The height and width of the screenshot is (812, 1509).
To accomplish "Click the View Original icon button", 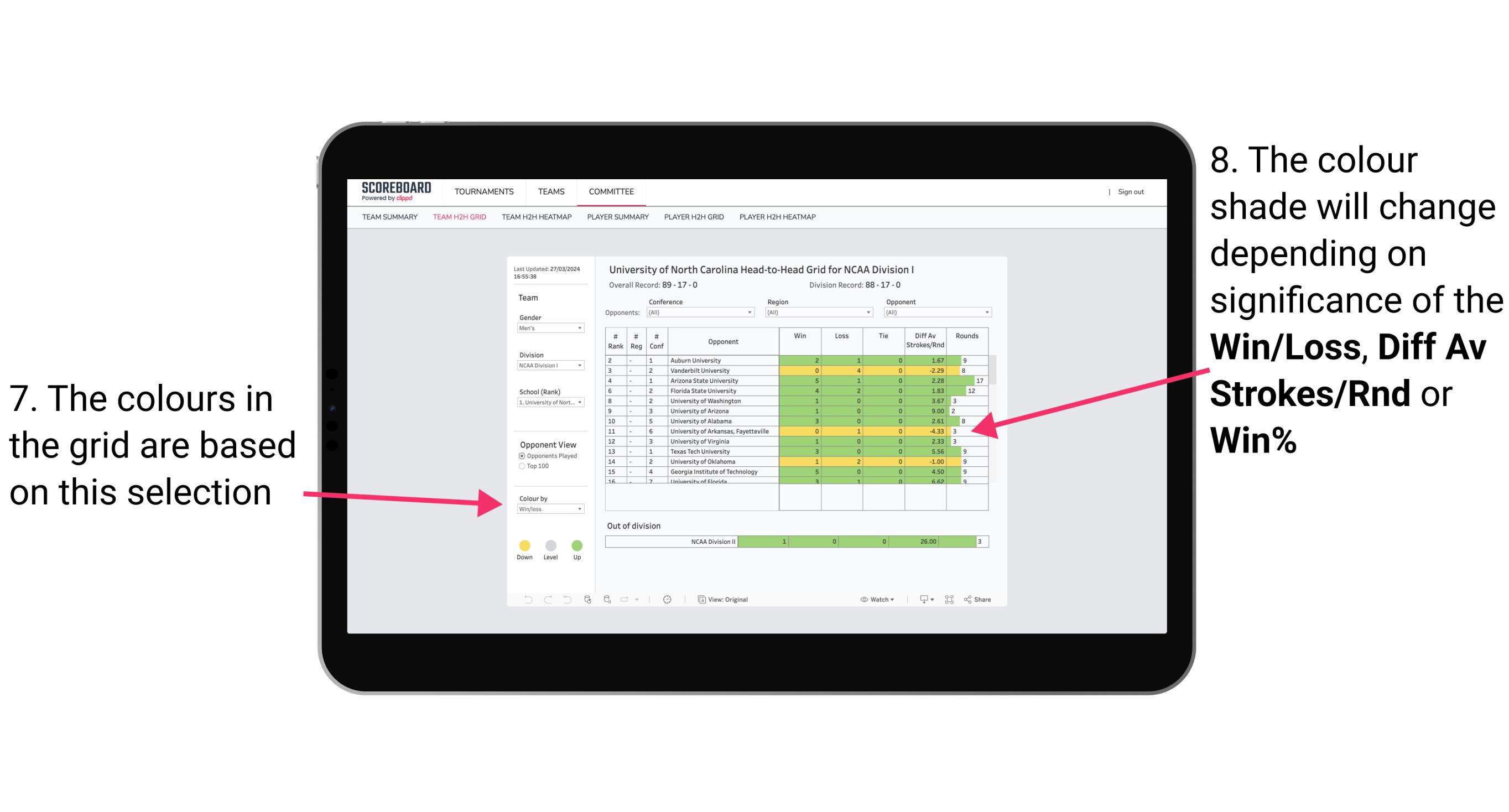I will pos(700,599).
